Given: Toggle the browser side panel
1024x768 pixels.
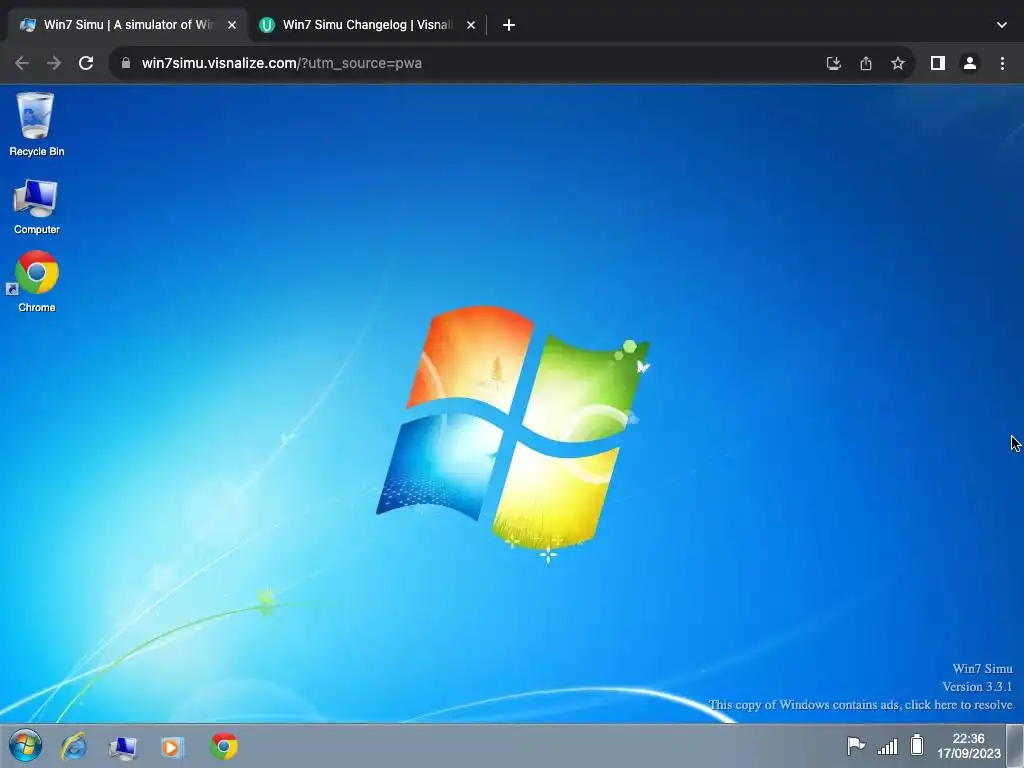Looking at the screenshot, I should pos(938,63).
